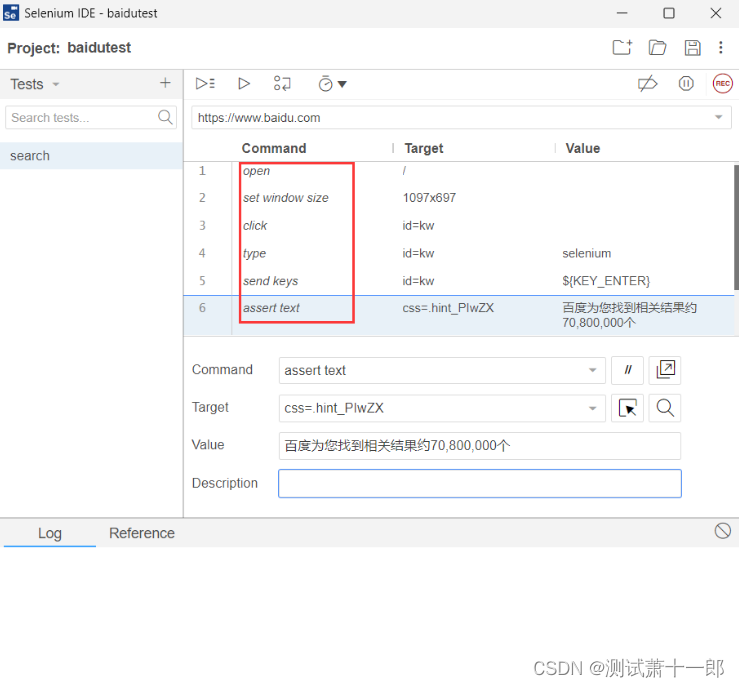Find target in page magnifier
Image resolution: width=739 pixels, height=688 pixels.
[x=665, y=408]
